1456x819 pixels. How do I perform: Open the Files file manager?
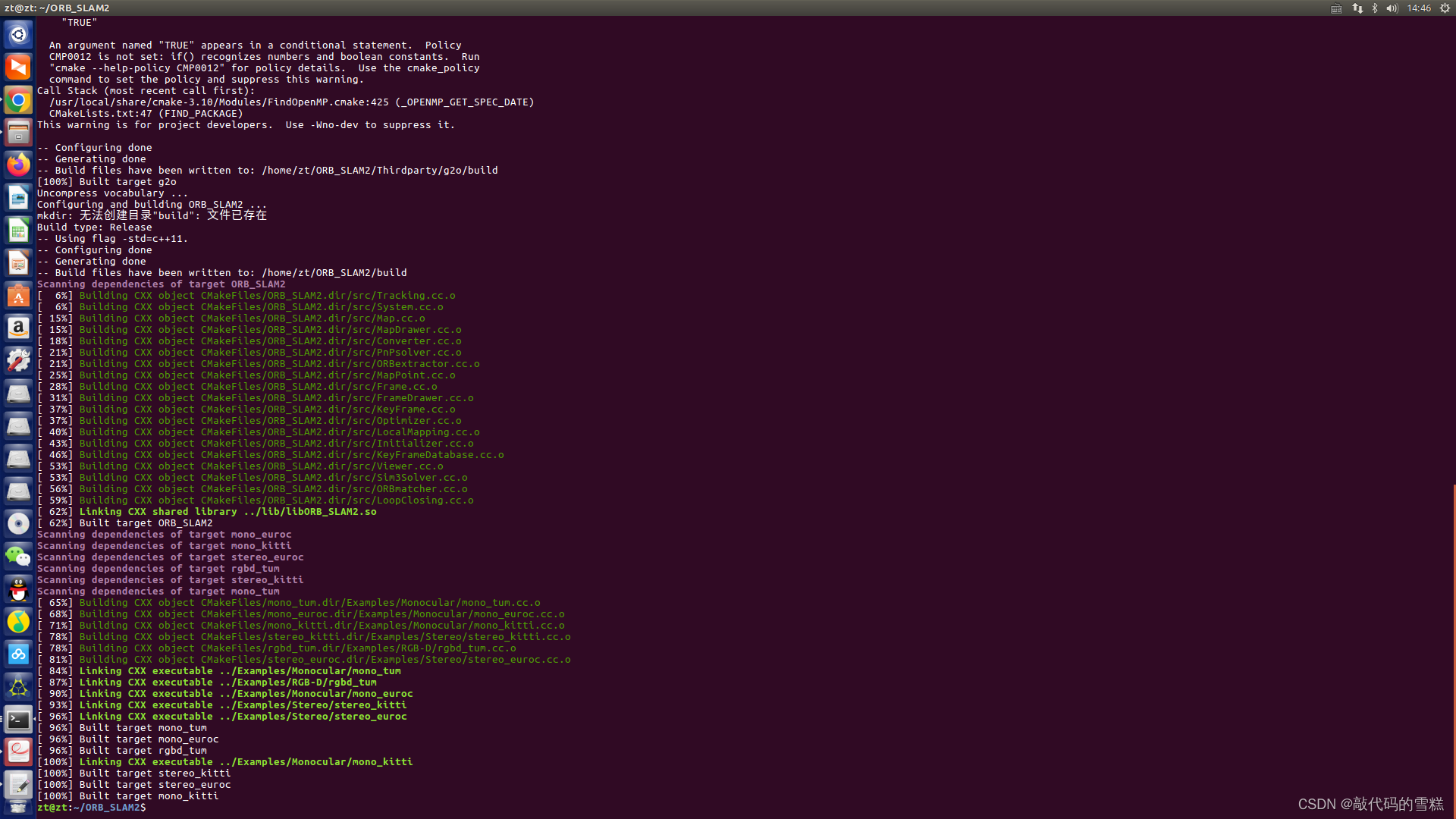coord(18,133)
